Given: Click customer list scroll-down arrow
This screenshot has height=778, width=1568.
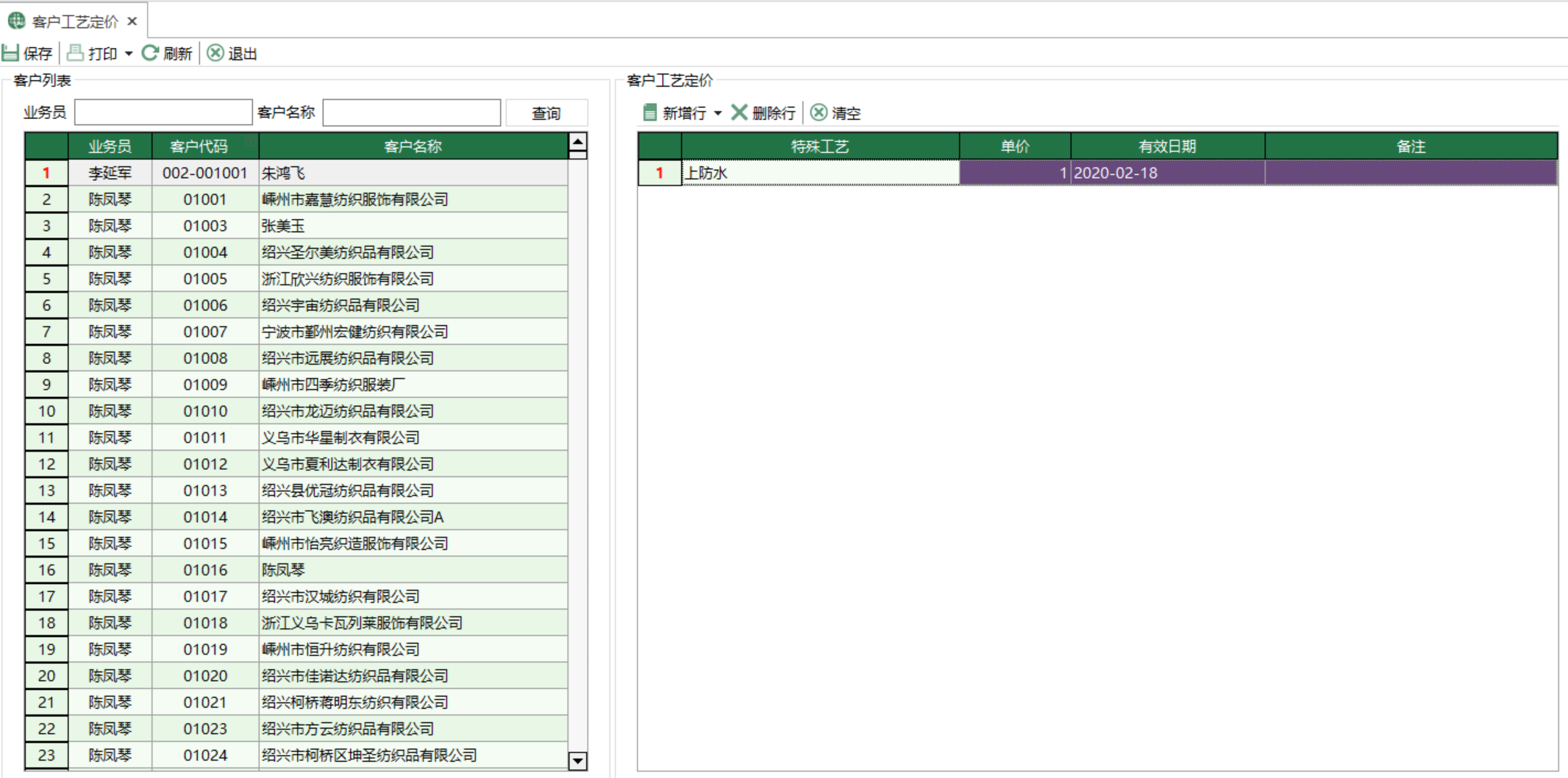Looking at the screenshot, I should pos(578,761).
